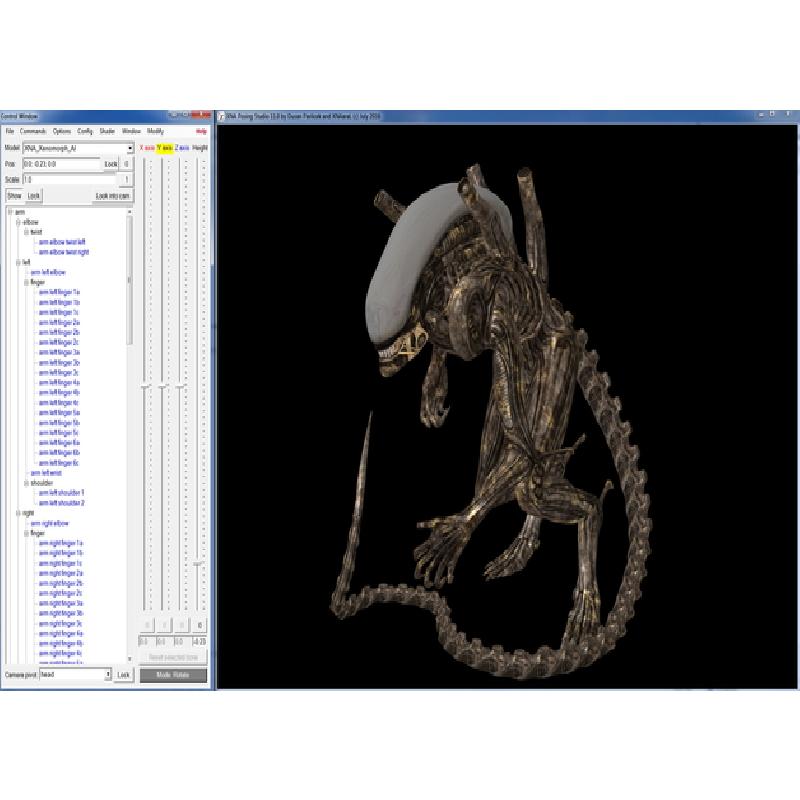This screenshot has width=800, height=800.
Task: Select bone arm left finger 5a
Action: pyautogui.click(x=59, y=413)
